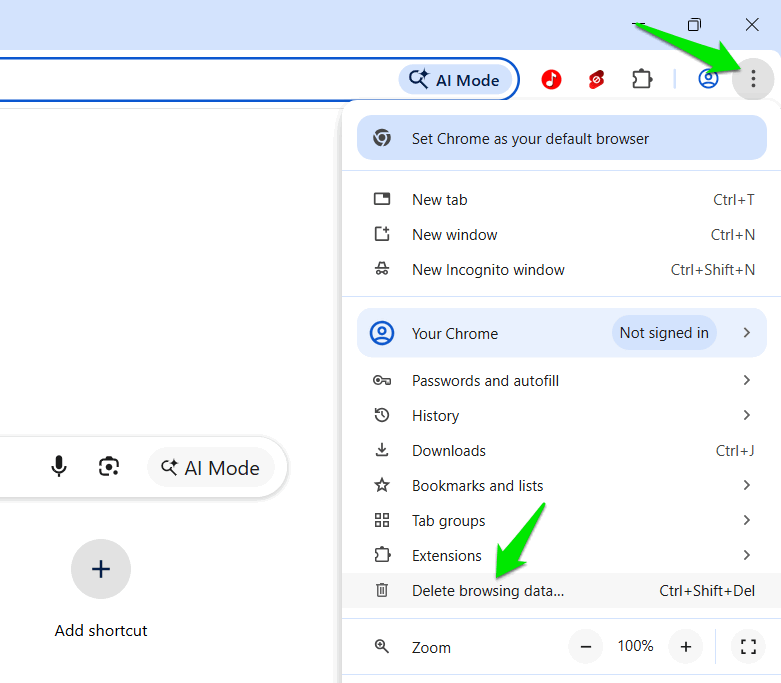Click the Downloads arrow icon
The image size is (781, 683).
382,450
